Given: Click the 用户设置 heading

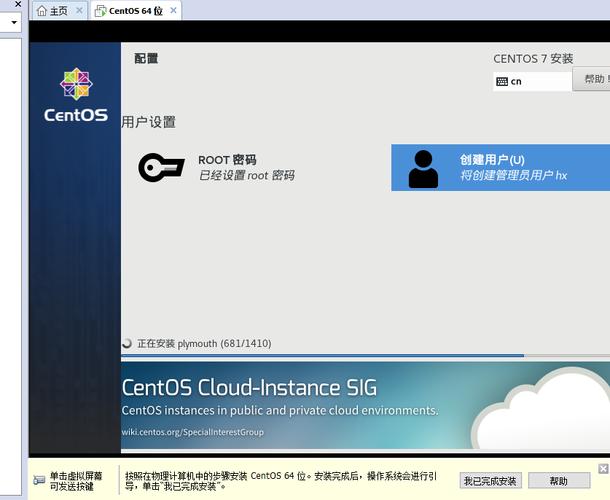Looking at the screenshot, I should coord(149,122).
